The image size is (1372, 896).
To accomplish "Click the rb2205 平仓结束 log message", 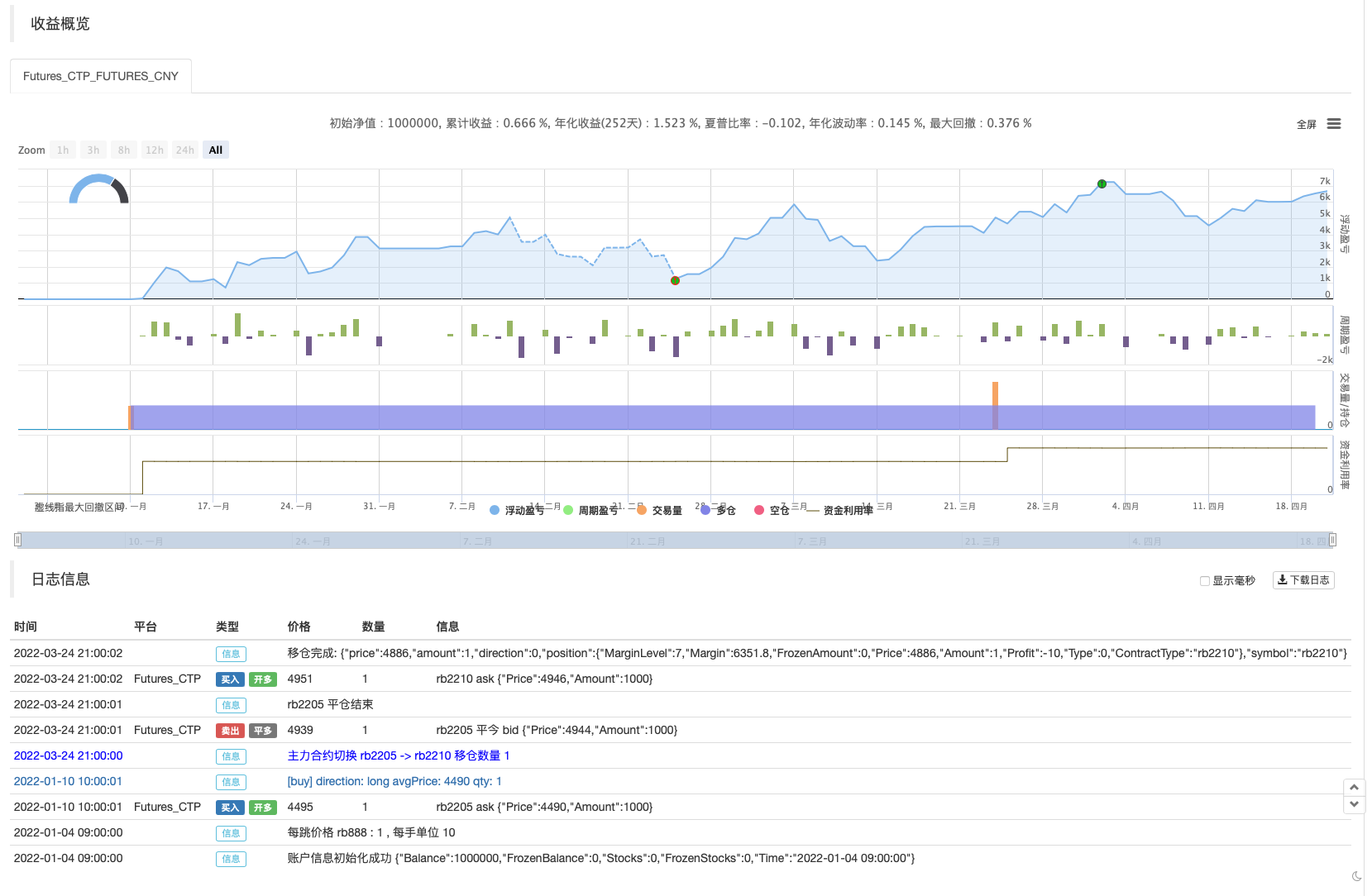I will pyautogui.click(x=330, y=704).
